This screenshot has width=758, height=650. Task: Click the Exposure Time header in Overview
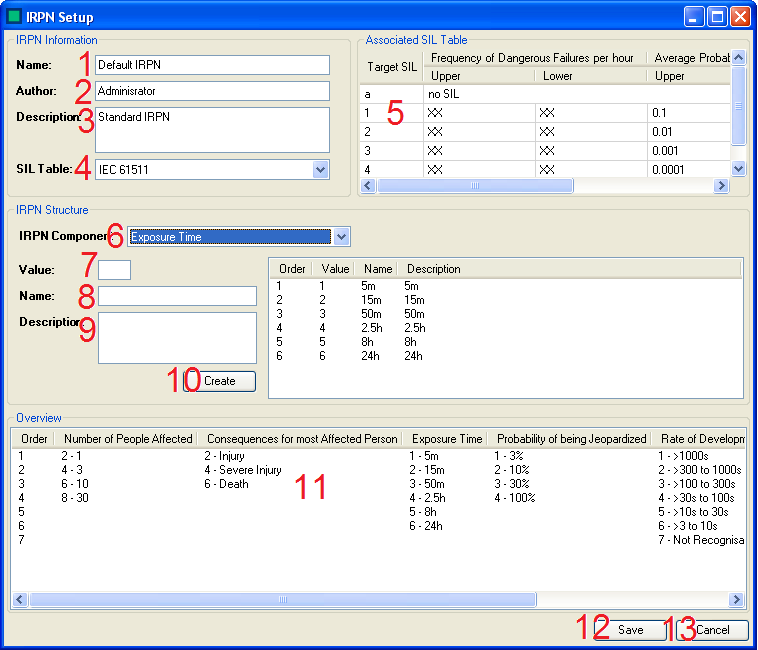click(x=446, y=439)
